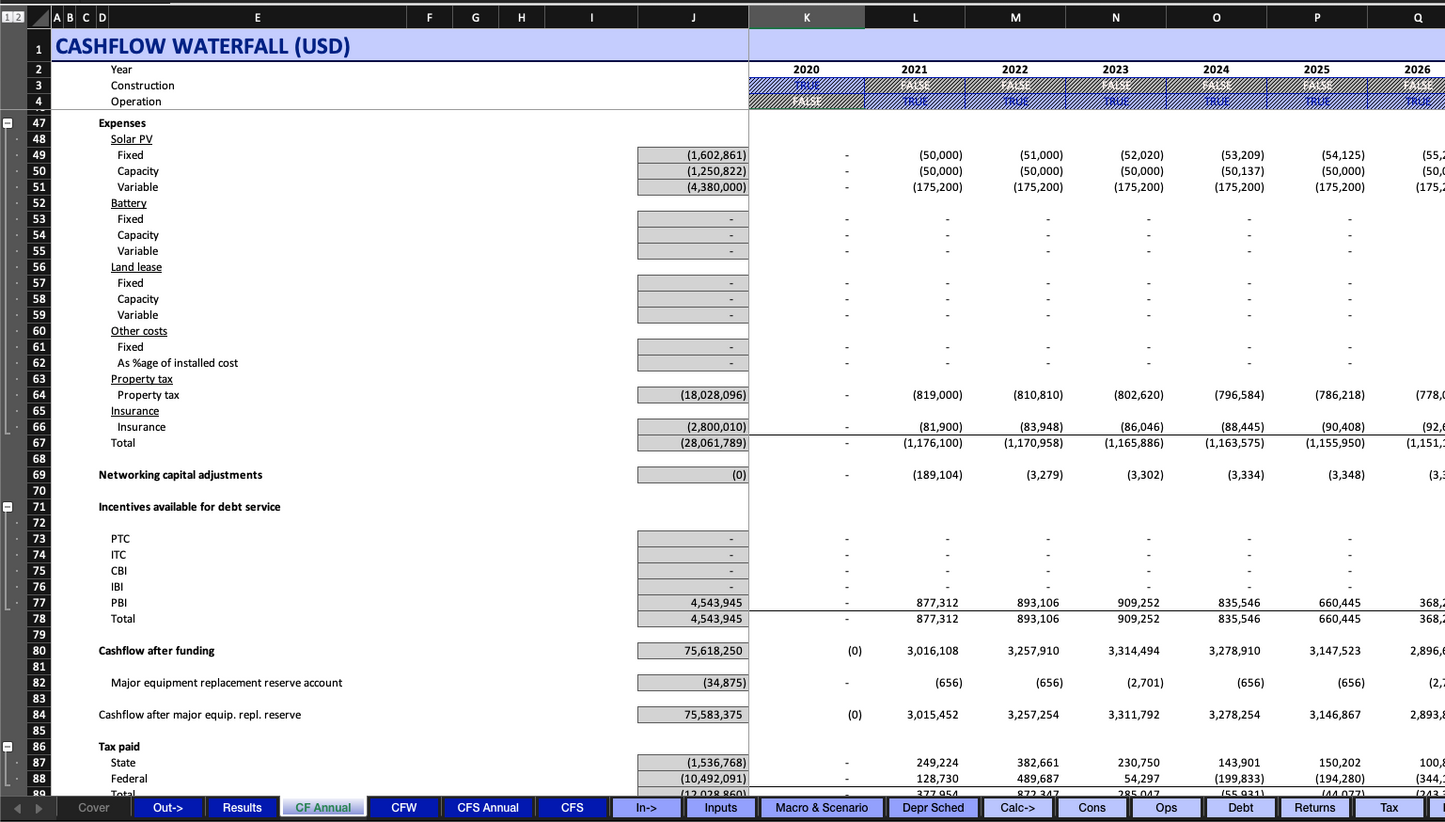Click the Select All corner triangle
The height and width of the screenshot is (822, 1445).
coord(38,17)
